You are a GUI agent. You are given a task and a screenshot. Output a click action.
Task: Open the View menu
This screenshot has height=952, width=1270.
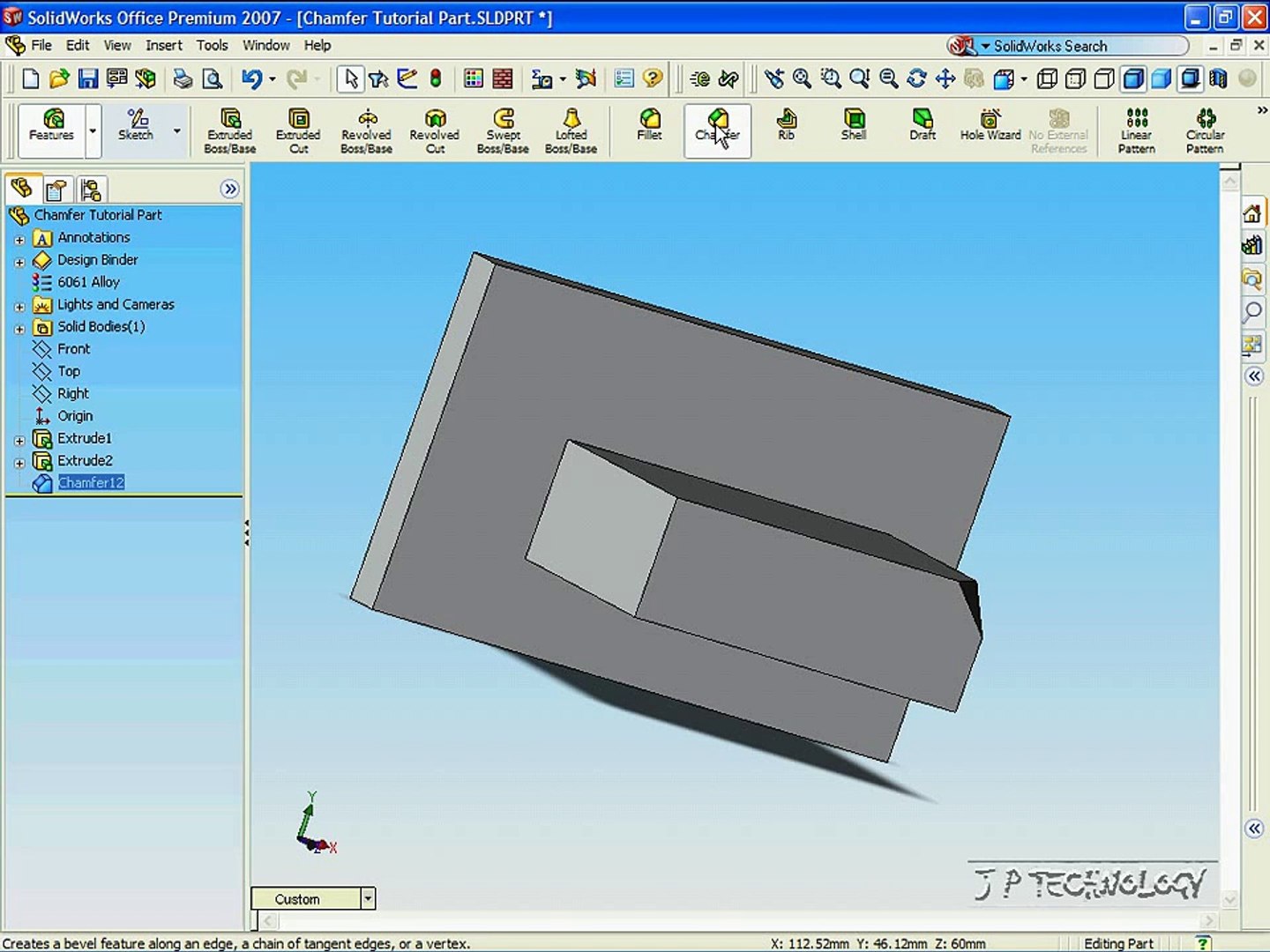(x=117, y=45)
